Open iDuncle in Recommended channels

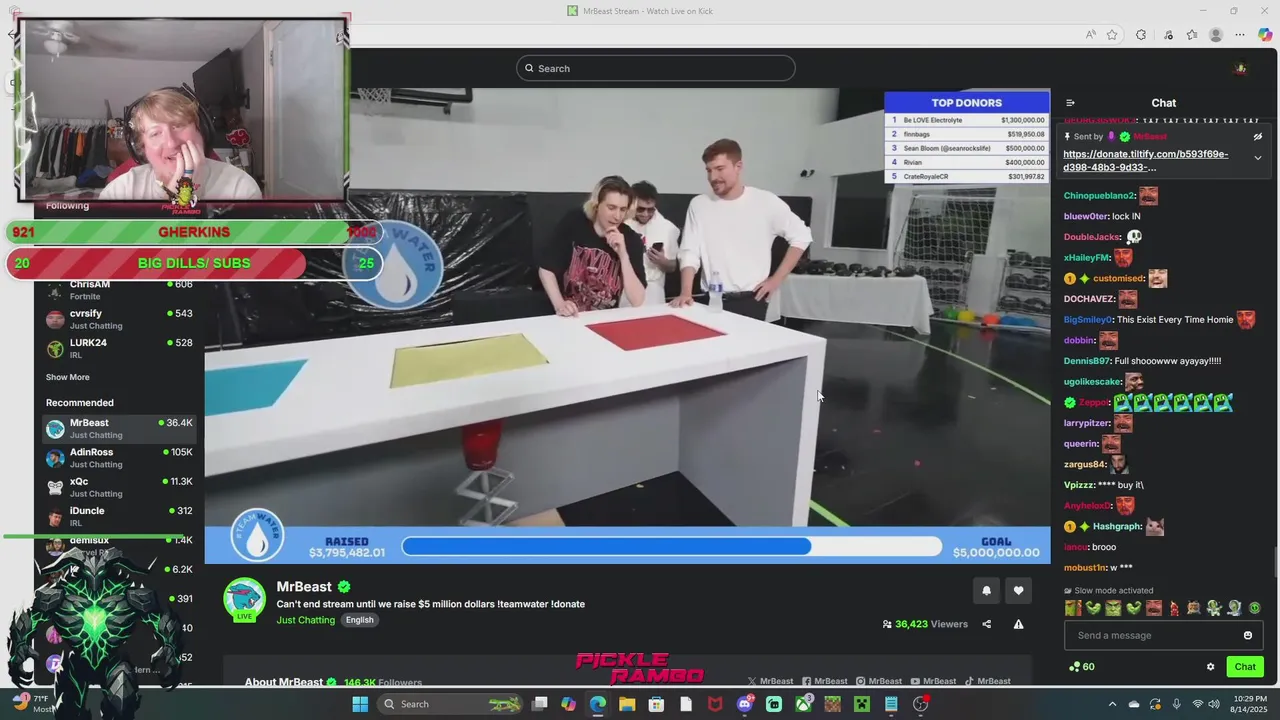119,516
